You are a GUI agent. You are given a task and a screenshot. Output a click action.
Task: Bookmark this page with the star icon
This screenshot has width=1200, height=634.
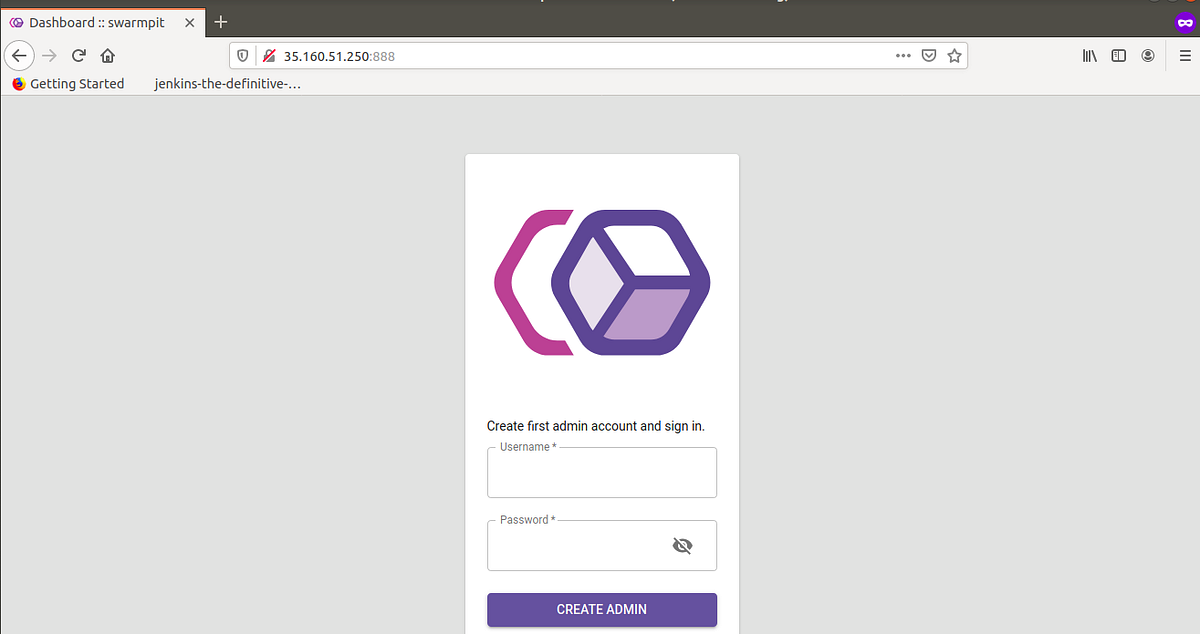click(x=954, y=56)
